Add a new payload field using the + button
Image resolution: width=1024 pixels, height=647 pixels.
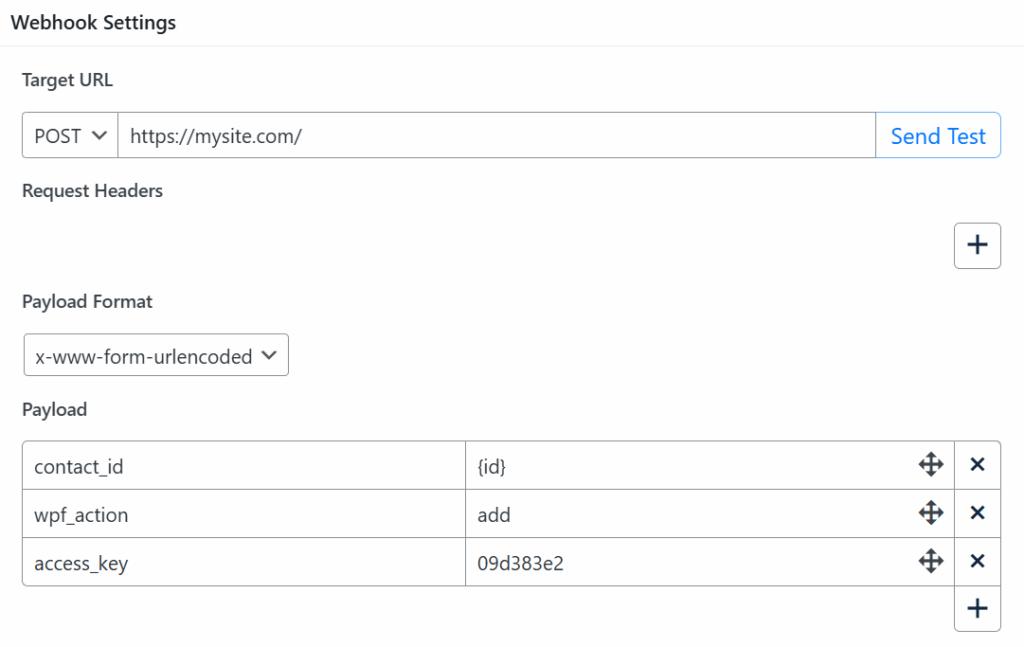[x=977, y=608]
